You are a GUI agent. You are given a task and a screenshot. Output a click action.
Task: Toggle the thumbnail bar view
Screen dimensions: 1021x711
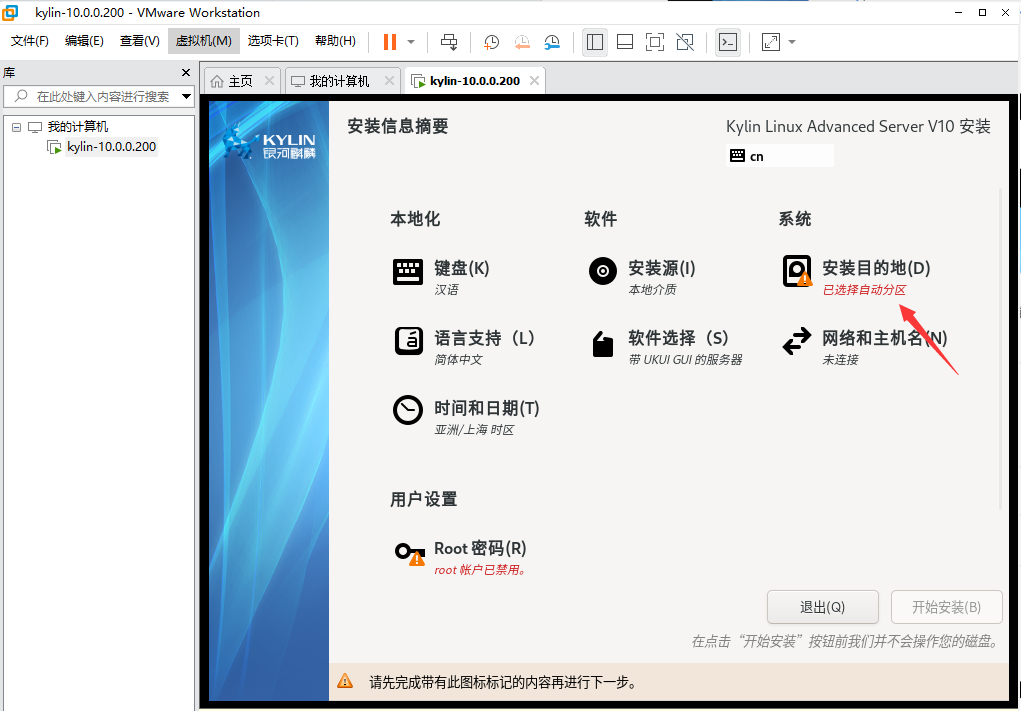click(625, 42)
